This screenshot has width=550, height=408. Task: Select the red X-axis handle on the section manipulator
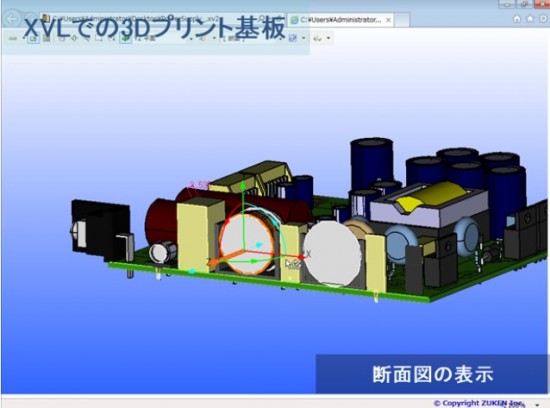[x=301, y=257]
